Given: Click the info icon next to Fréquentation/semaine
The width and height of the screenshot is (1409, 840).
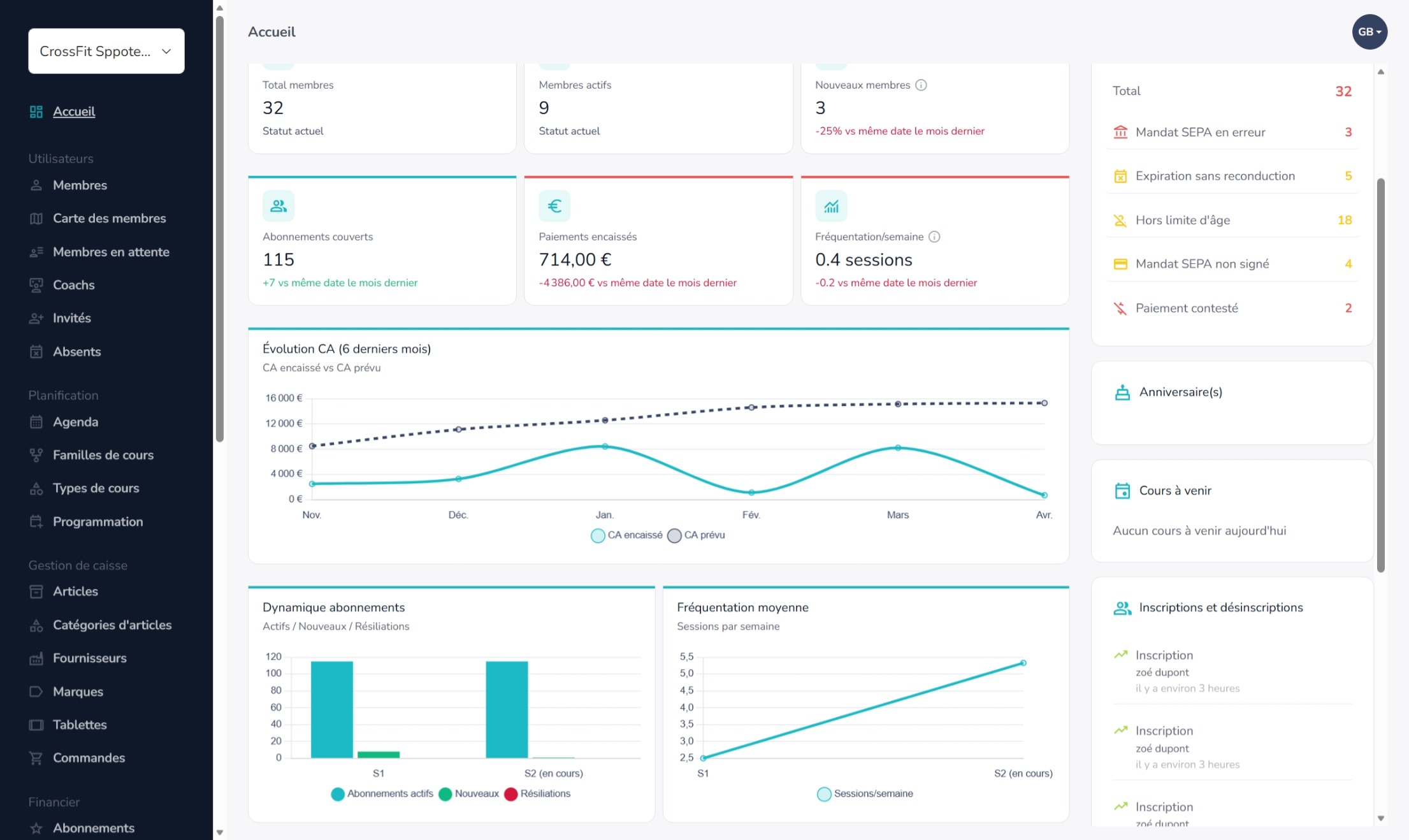Looking at the screenshot, I should (x=934, y=236).
